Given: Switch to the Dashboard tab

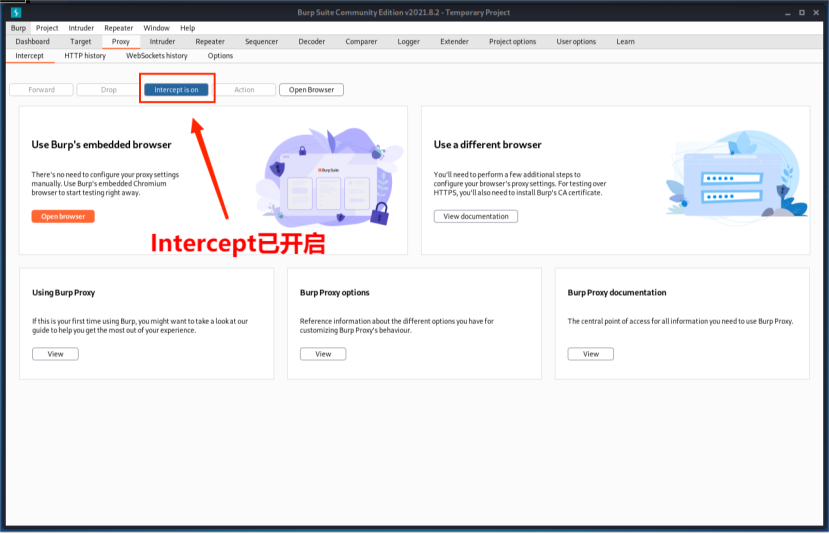Looking at the screenshot, I should click(x=32, y=42).
